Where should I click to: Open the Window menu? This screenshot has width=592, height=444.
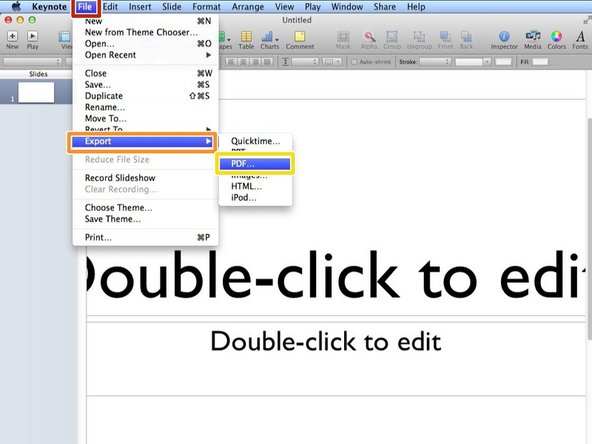(347, 7)
